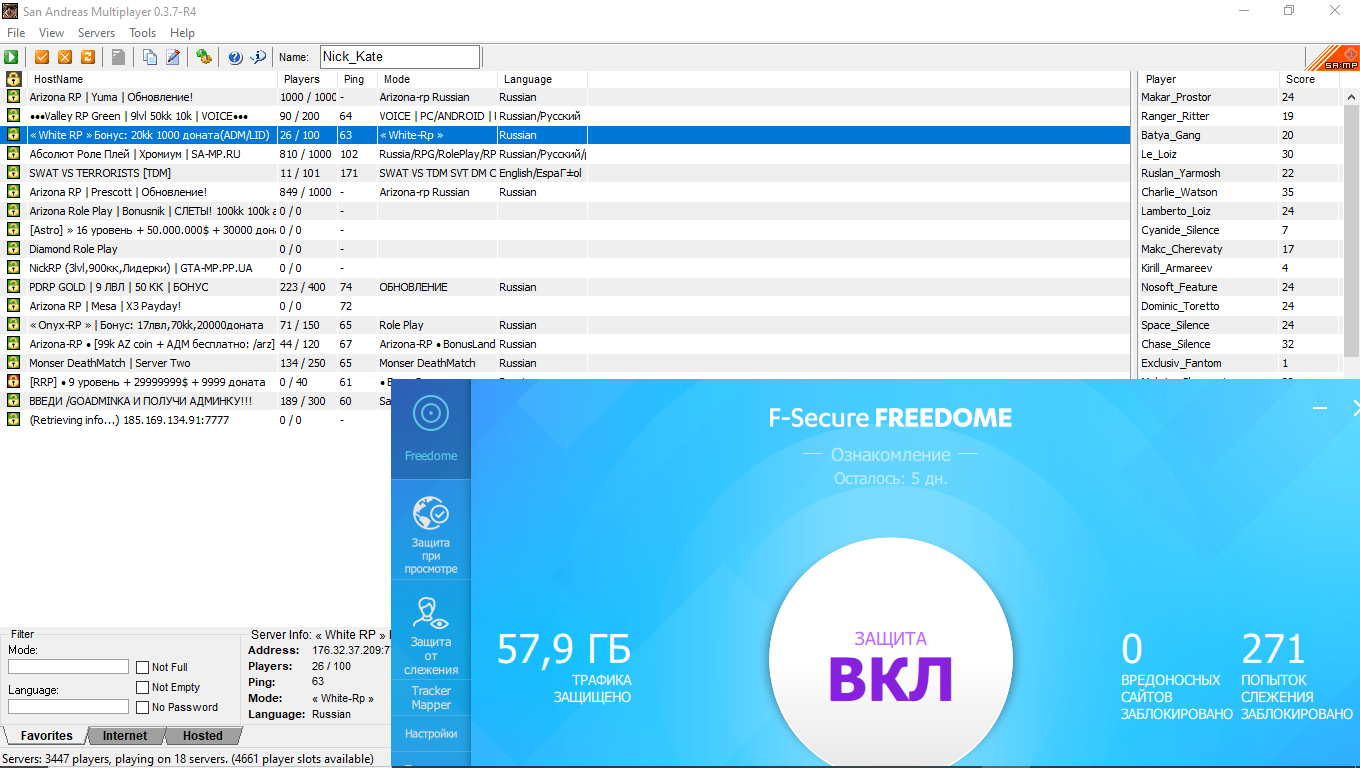This screenshot has height=768, width=1360.
Task: Click the orange Refresh Server icon
Action: point(88,57)
